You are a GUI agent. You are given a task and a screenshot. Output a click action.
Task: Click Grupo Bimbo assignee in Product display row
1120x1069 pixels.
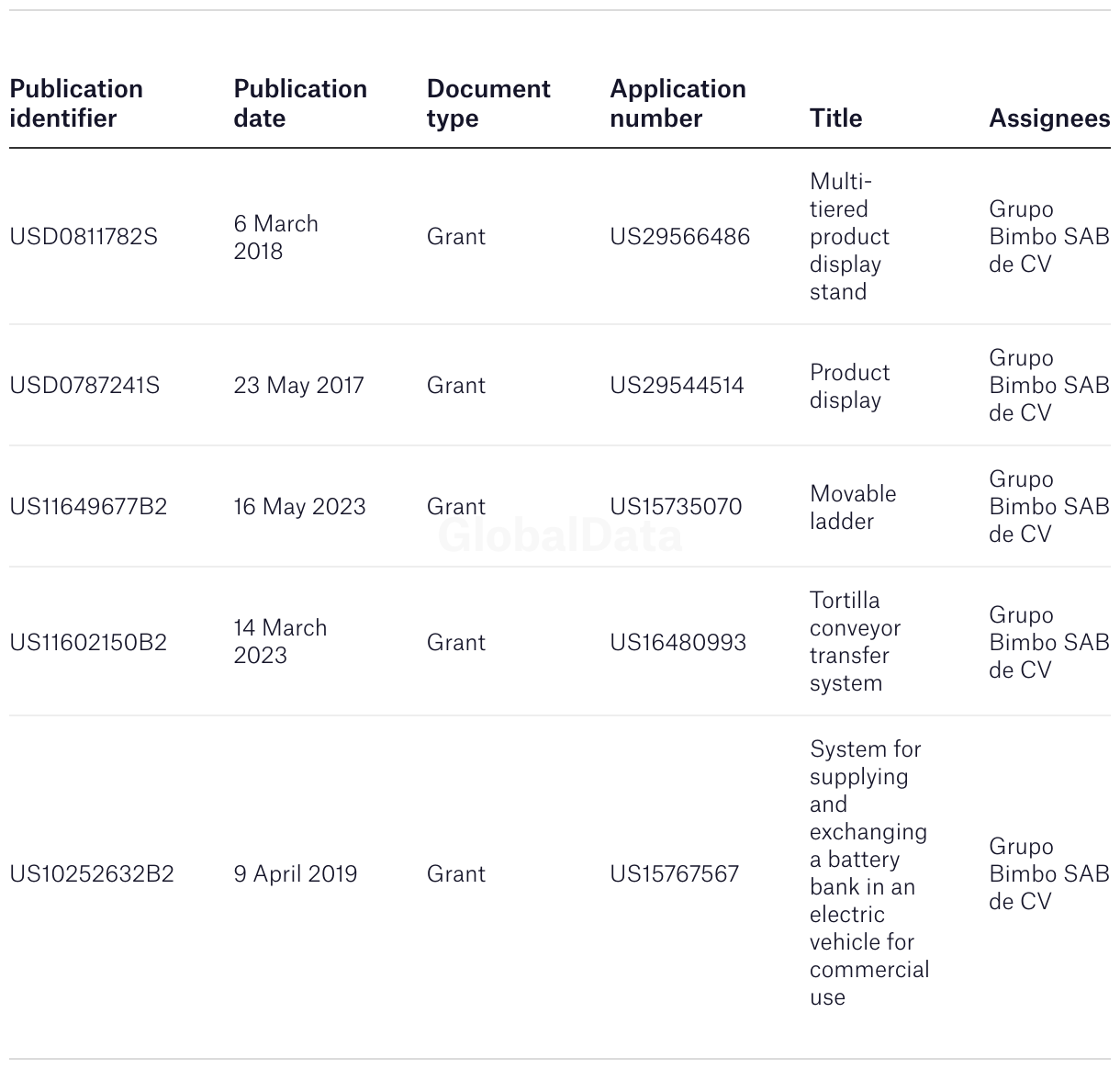click(x=1049, y=385)
